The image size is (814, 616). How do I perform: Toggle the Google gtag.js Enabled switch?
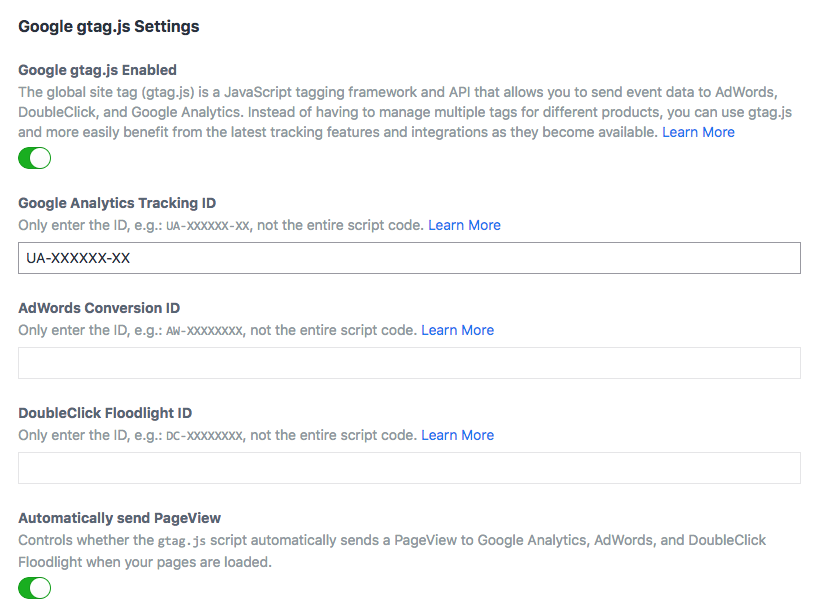(x=35, y=158)
